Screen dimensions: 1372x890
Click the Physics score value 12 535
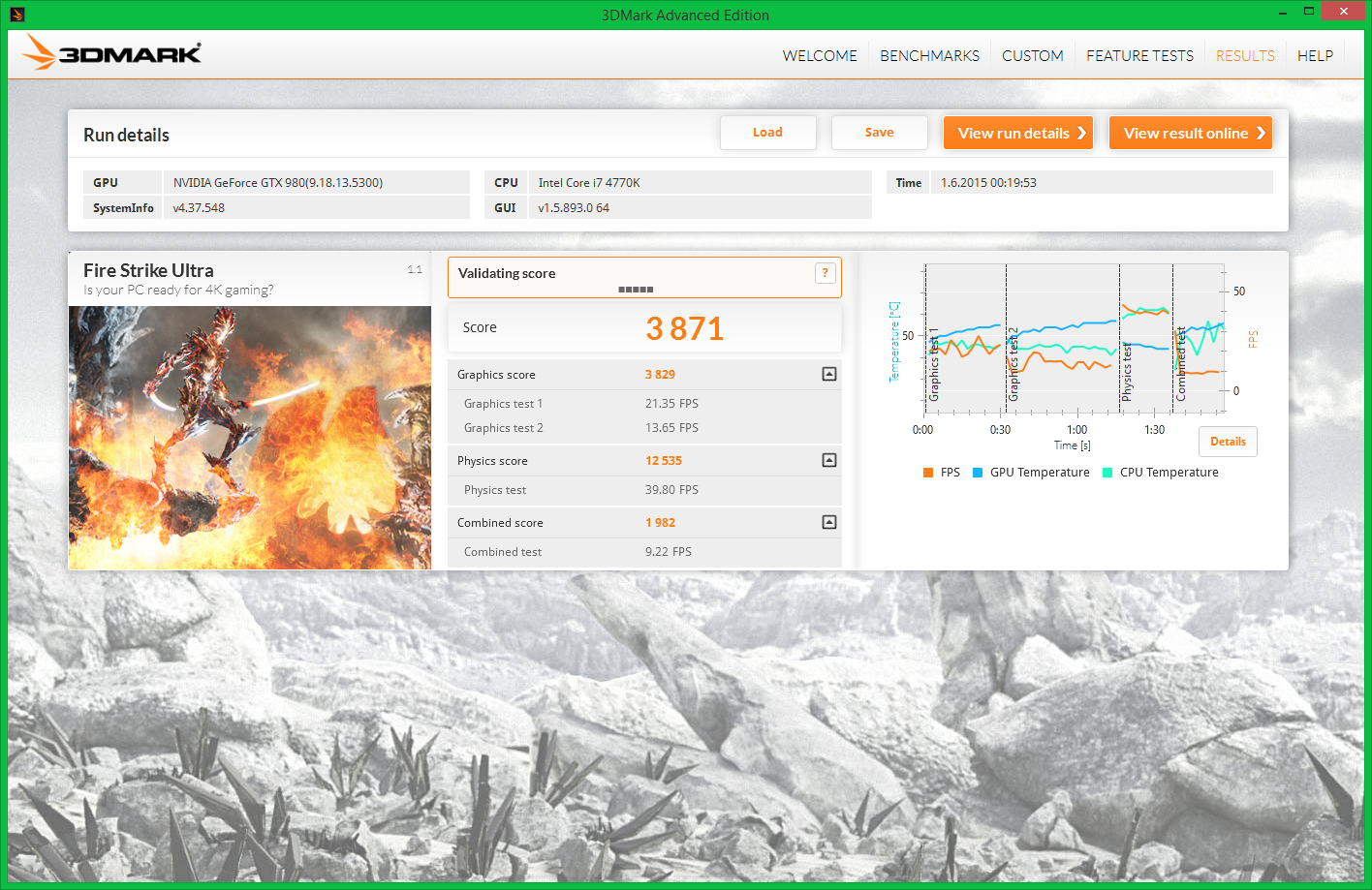click(664, 461)
